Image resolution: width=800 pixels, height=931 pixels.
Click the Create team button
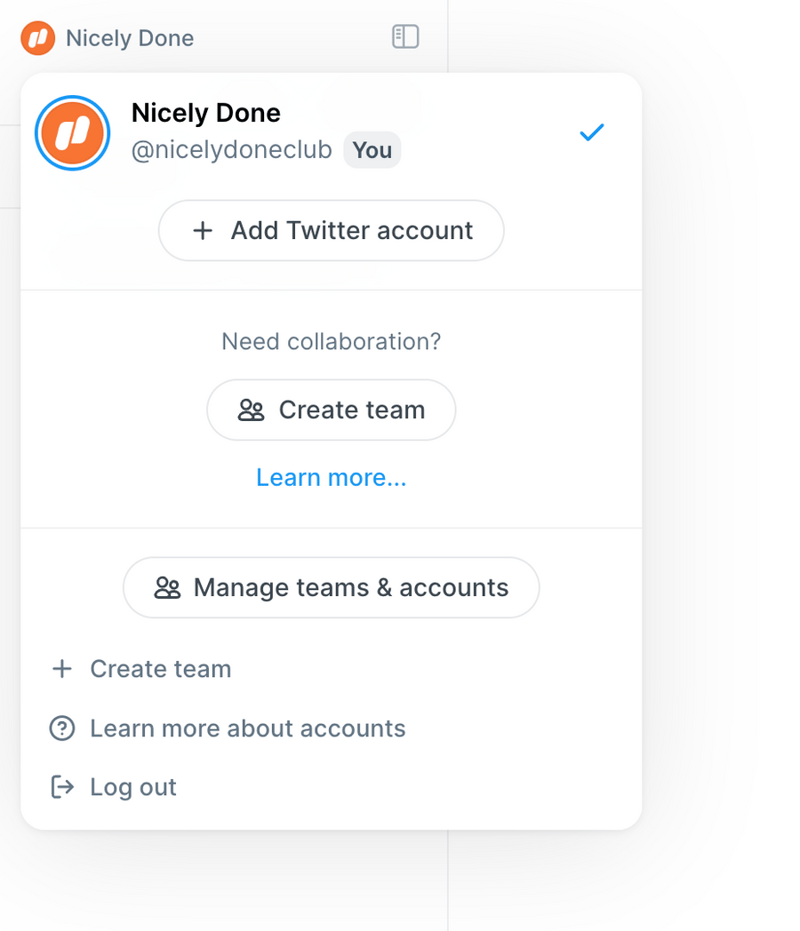331,410
